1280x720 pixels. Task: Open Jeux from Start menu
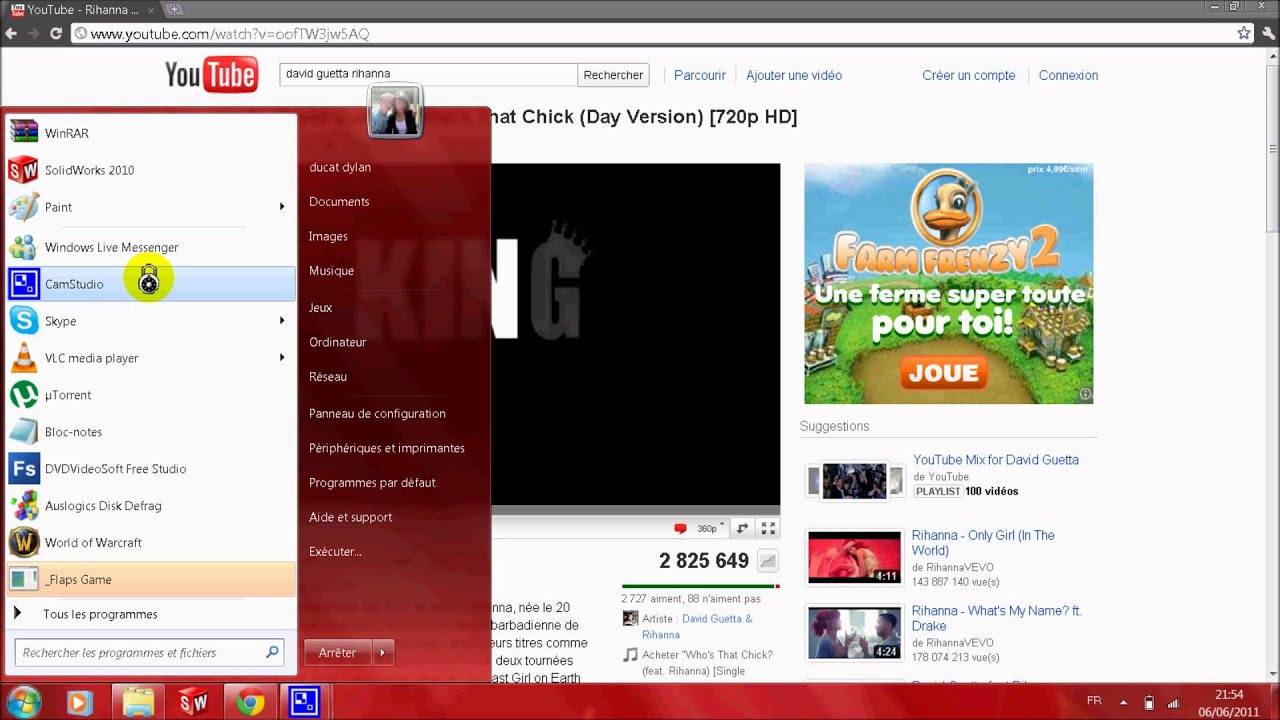320,308
